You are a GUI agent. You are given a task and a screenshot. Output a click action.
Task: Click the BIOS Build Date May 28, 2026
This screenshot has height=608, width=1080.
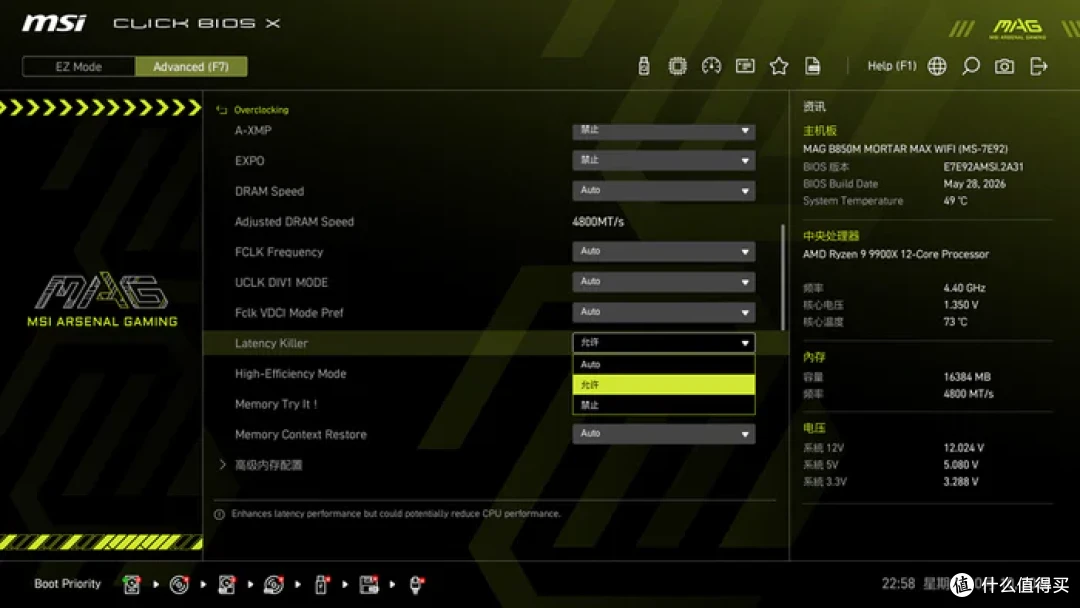[975, 184]
